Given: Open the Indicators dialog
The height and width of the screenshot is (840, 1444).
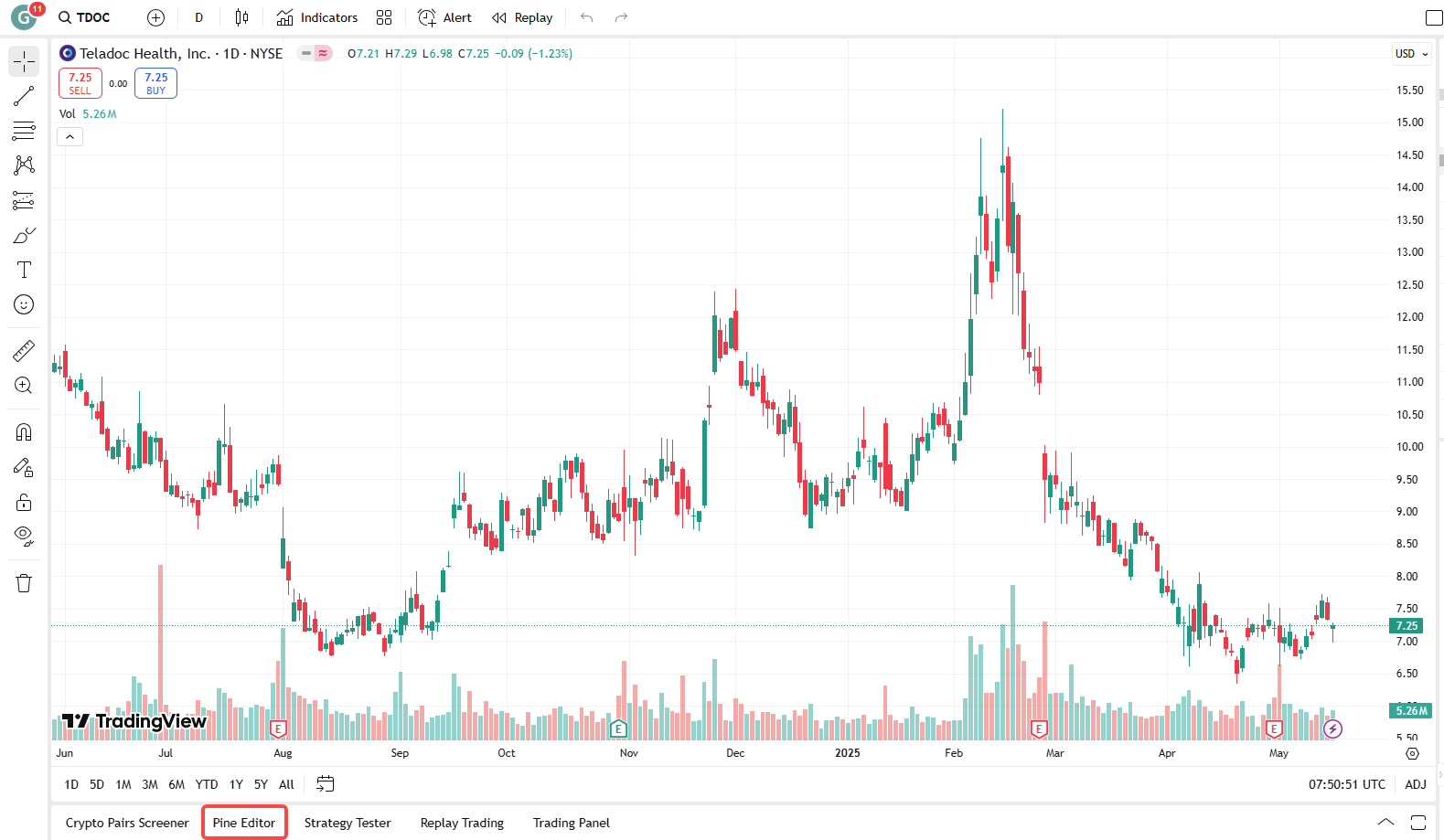Looking at the screenshot, I should [317, 17].
